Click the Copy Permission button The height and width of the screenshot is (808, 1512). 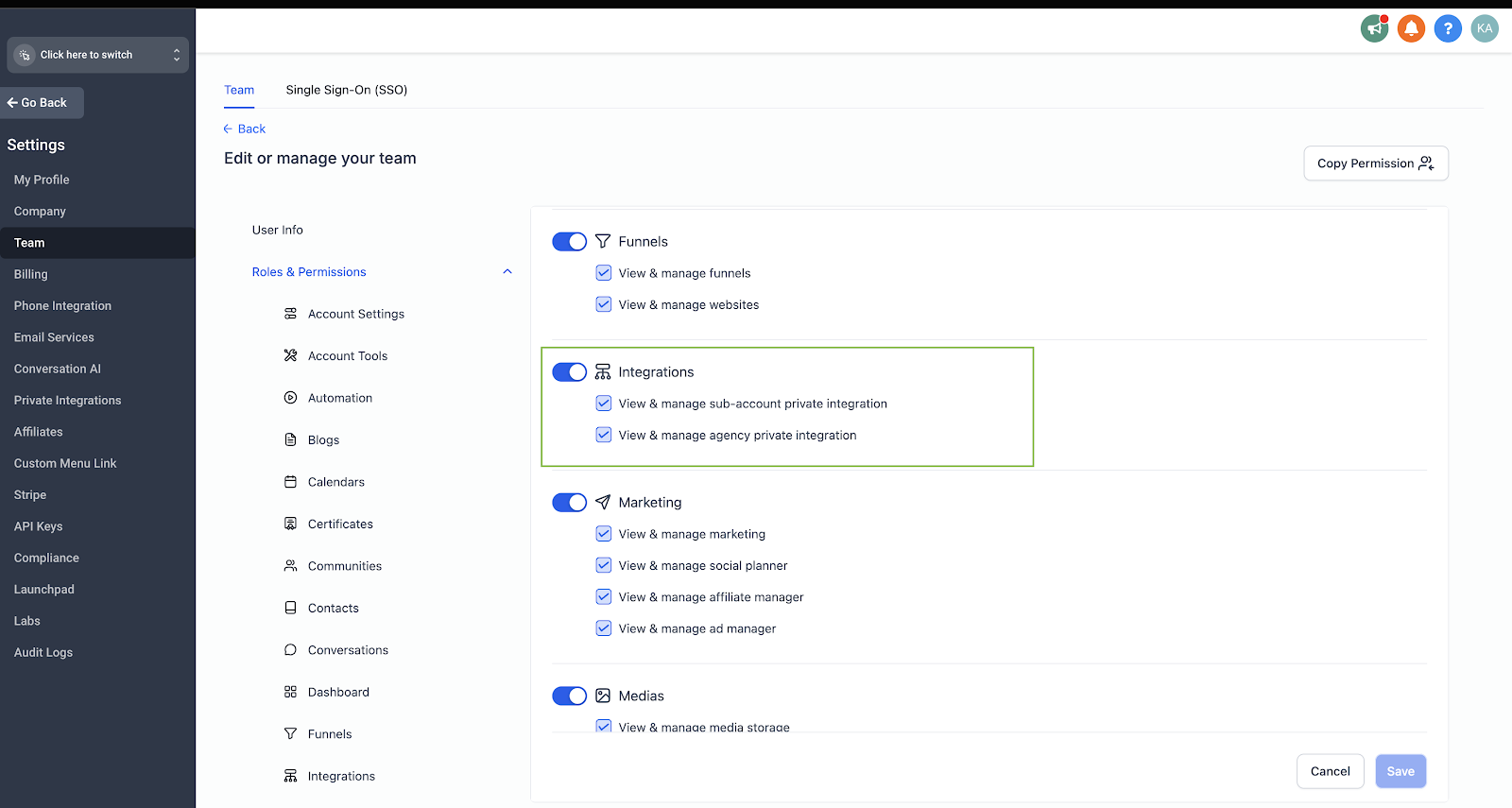point(1376,163)
